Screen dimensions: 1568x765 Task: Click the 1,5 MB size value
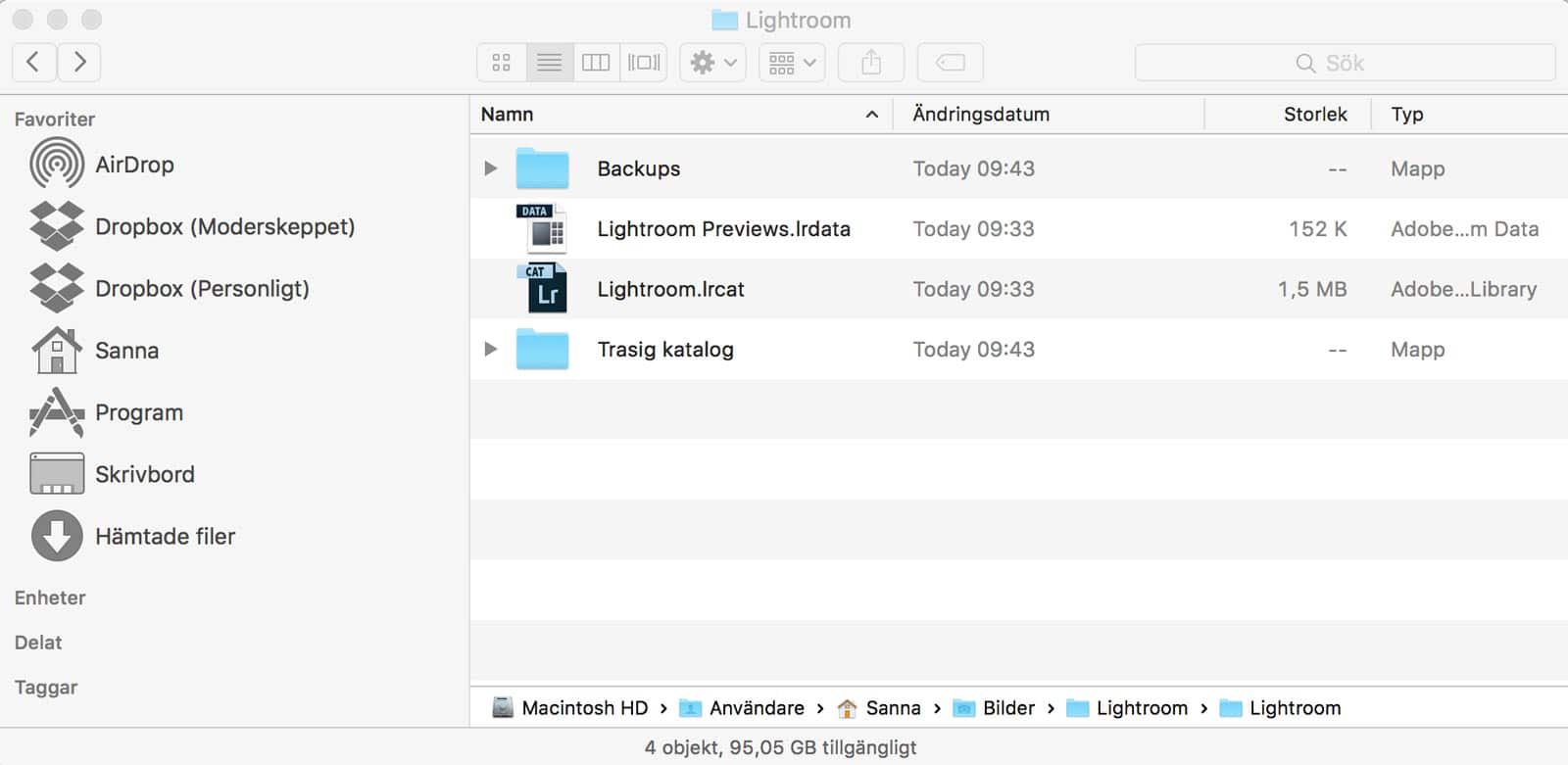pyautogui.click(x=1312, y=289)
